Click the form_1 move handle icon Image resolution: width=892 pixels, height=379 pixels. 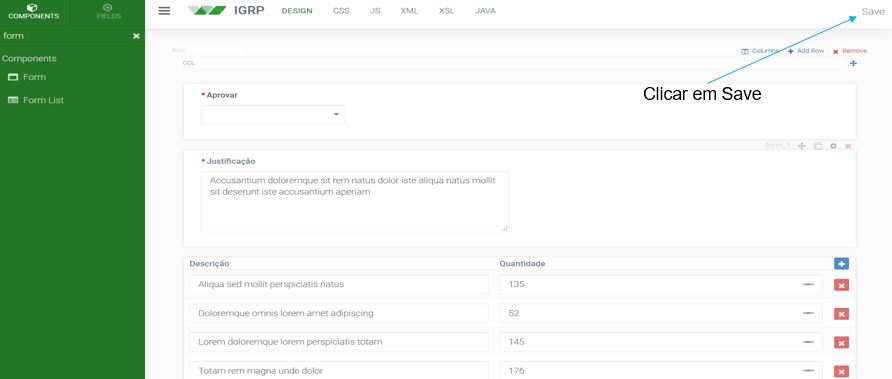802,146
